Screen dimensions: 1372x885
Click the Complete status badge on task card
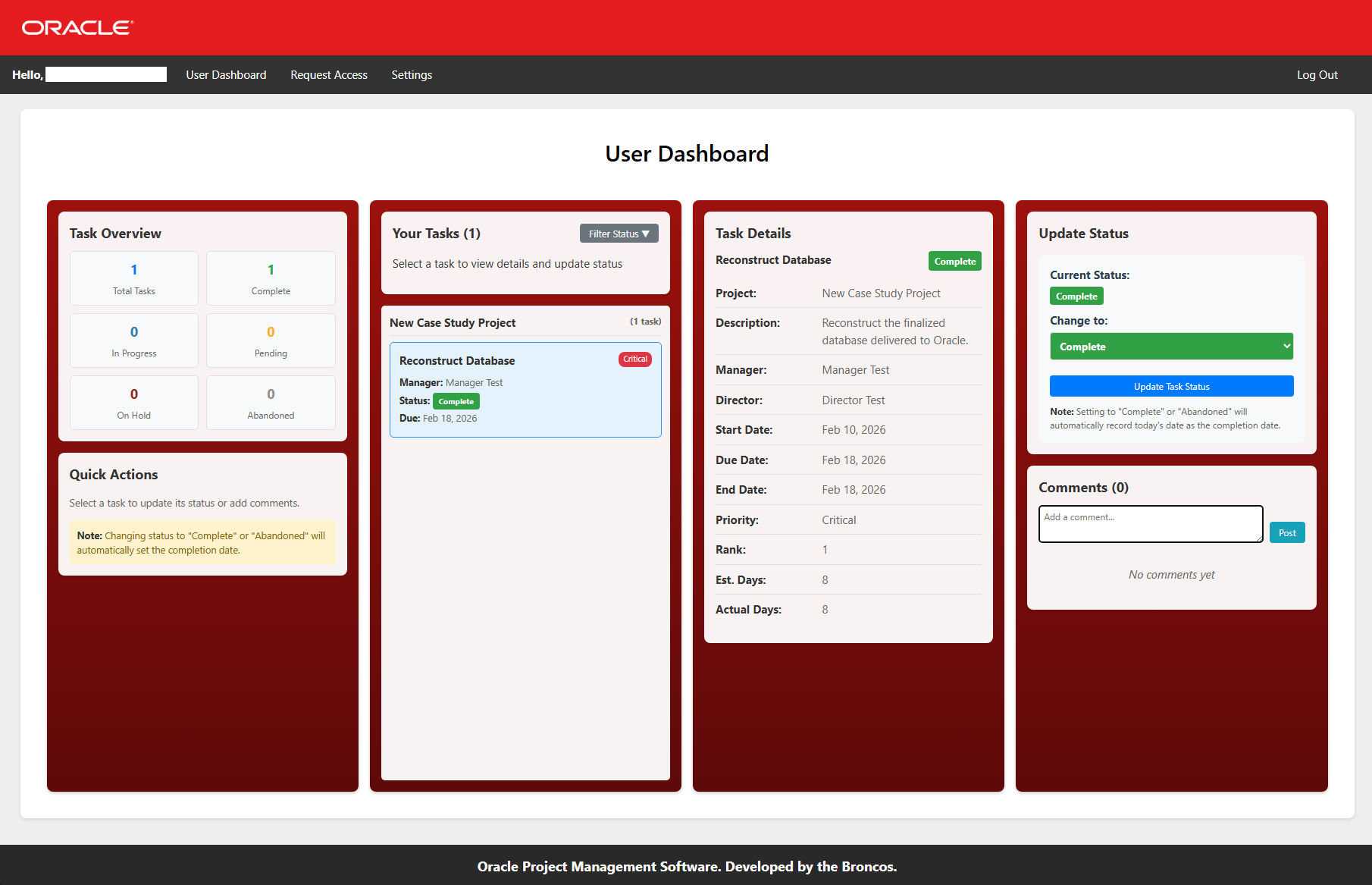click(x=456, y=402)
